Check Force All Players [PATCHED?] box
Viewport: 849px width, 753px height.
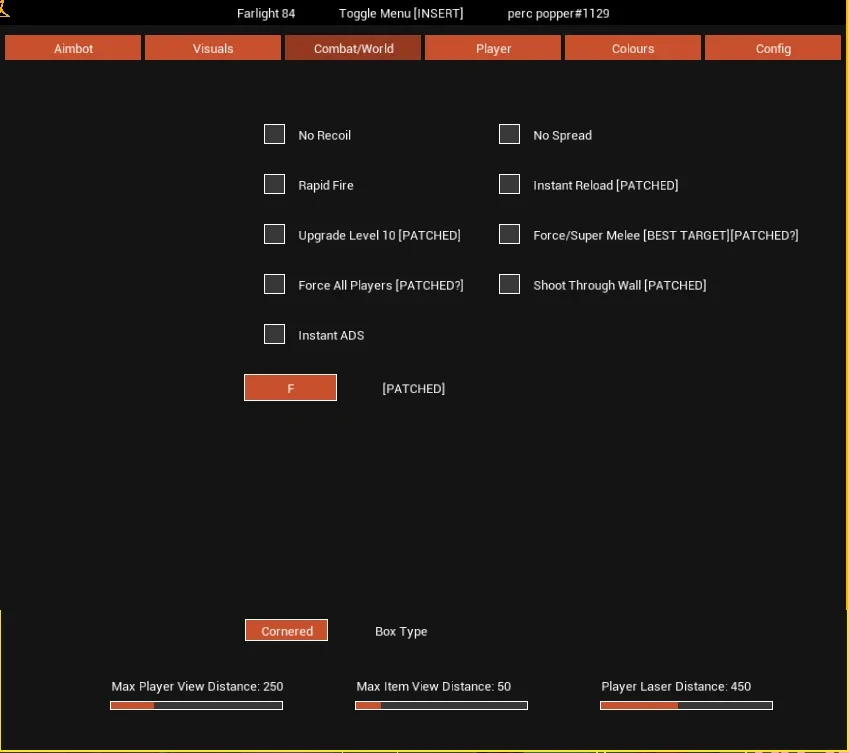275,284
